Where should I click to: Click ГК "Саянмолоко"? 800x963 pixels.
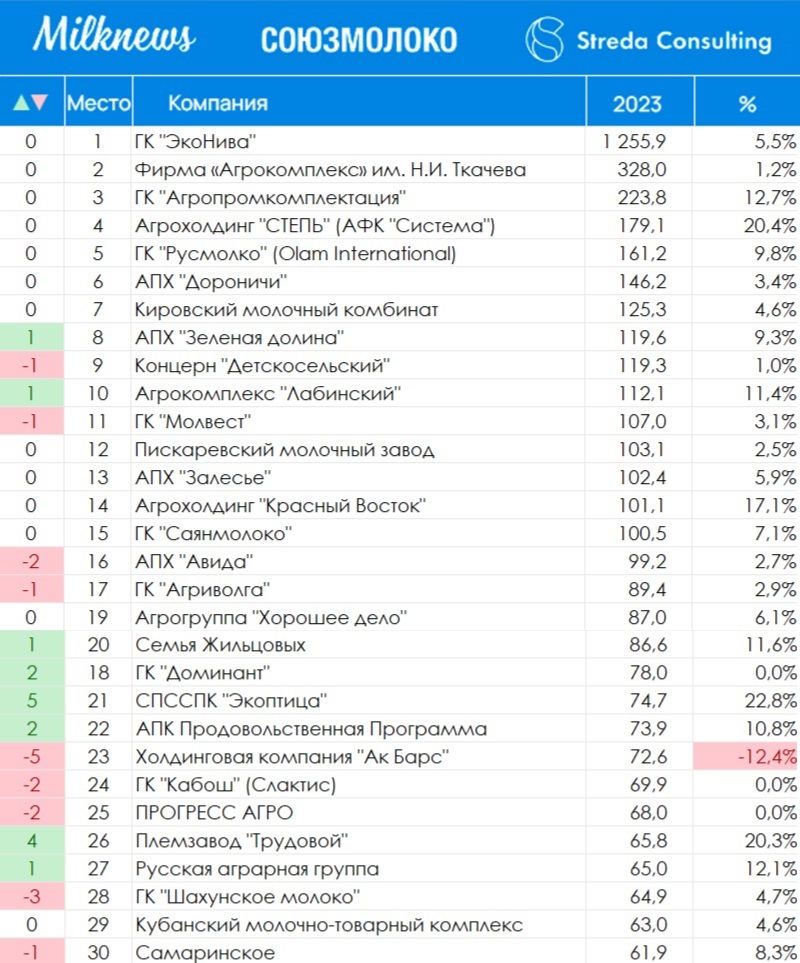(214, 533)
